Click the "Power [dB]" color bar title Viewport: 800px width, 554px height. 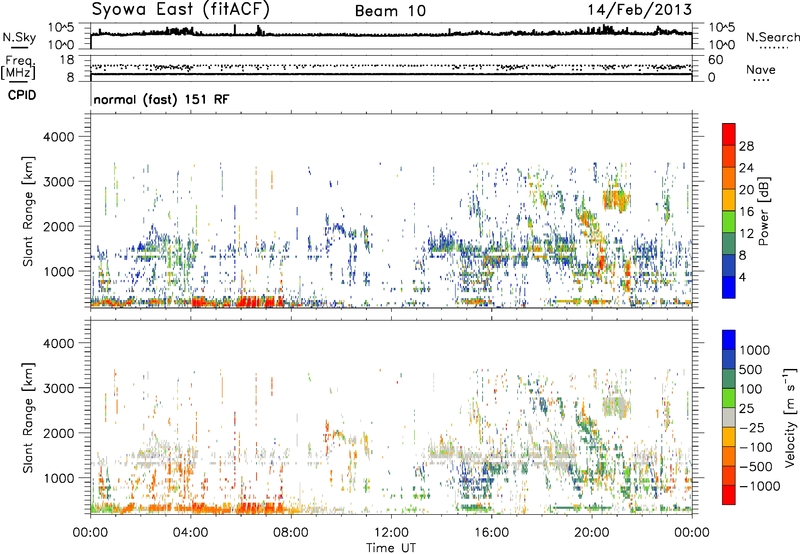click(763, 211)
